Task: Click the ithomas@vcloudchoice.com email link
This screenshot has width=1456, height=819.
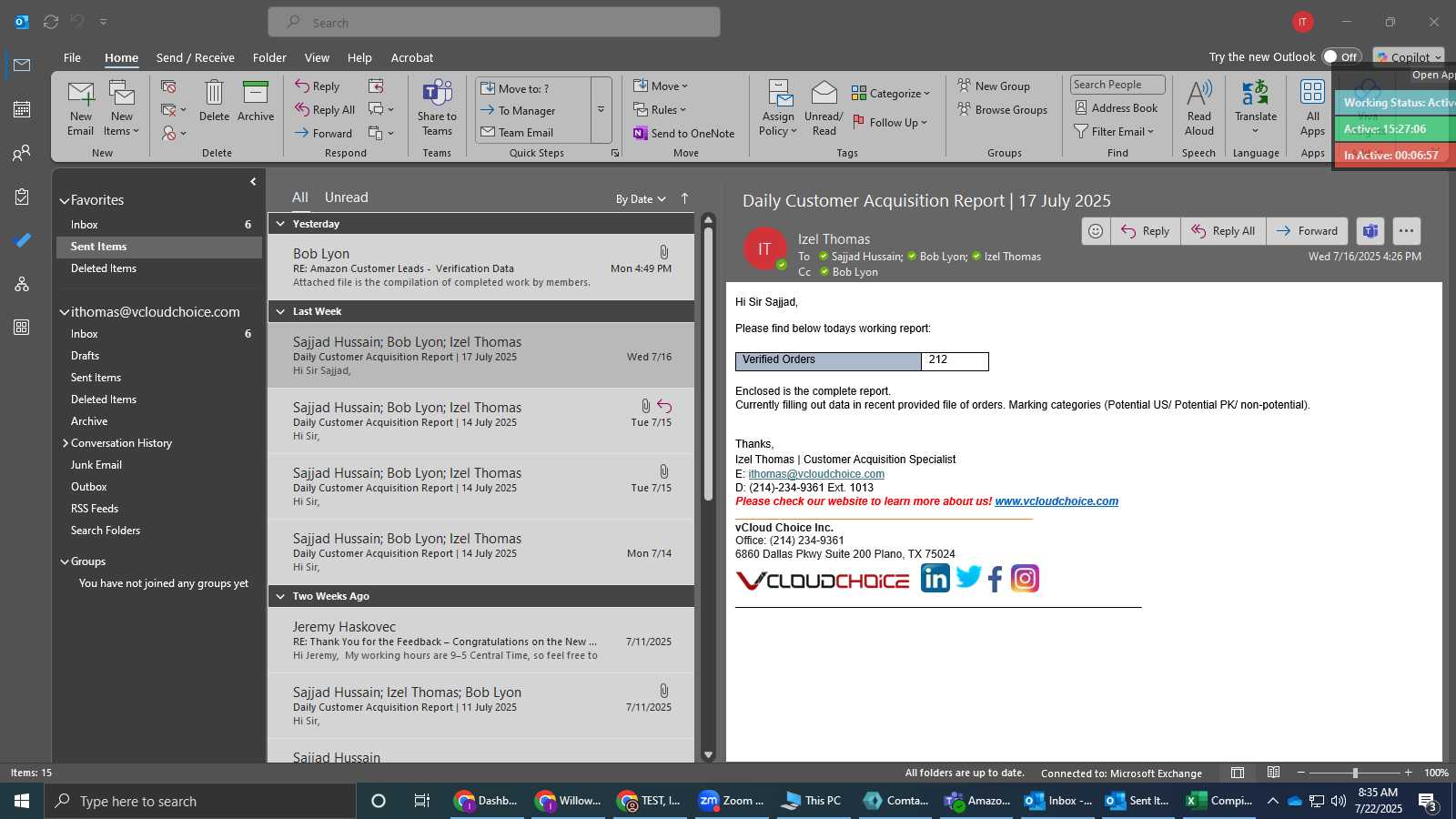Action: click(x=816, y=474)
